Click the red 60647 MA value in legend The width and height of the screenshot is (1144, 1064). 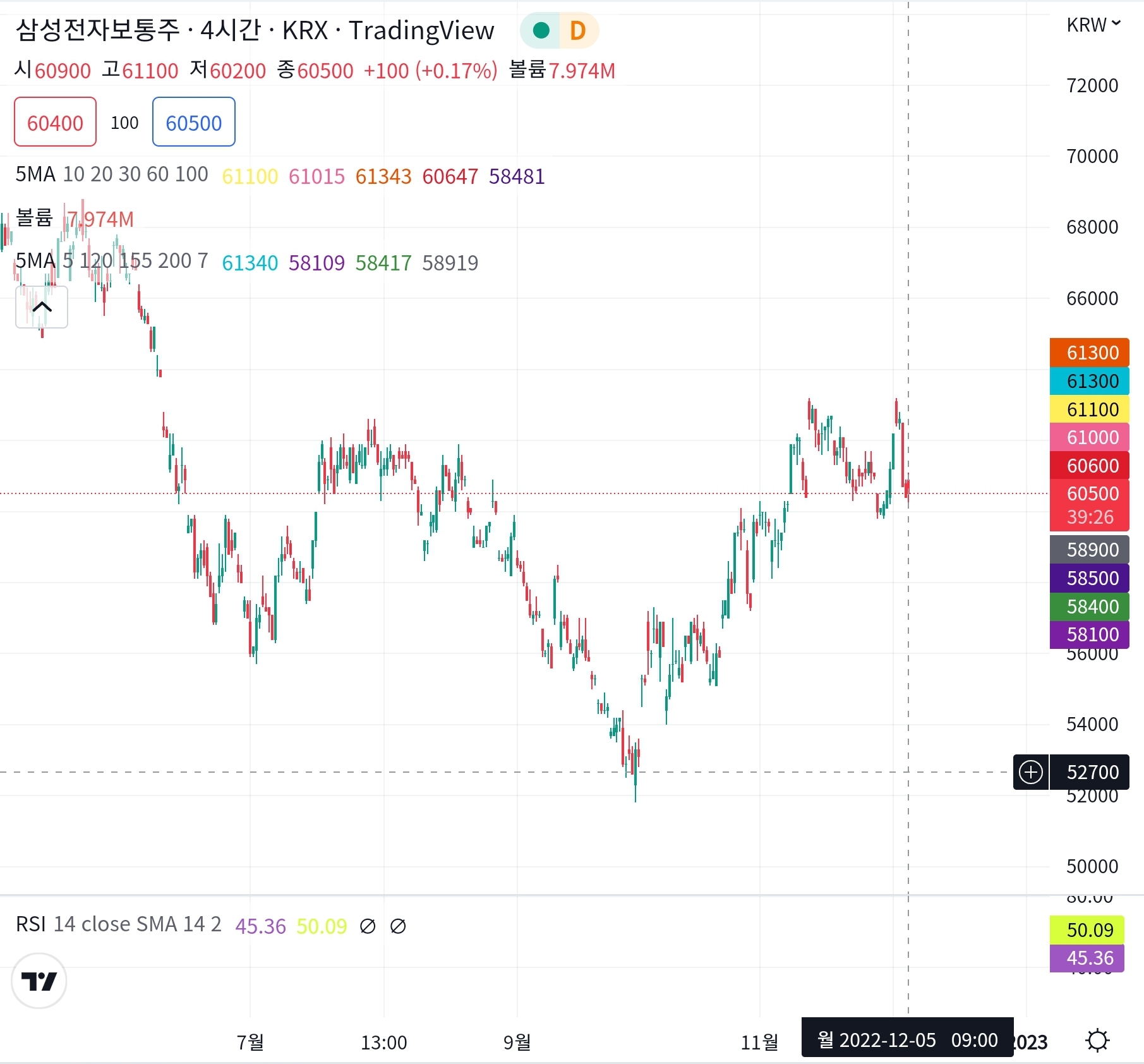[450, 176]
